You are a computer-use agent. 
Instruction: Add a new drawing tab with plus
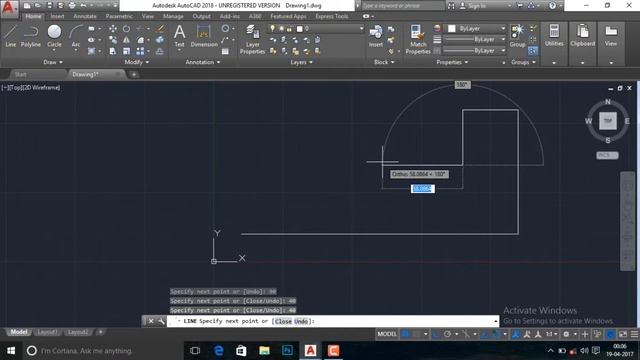[134, 74]
